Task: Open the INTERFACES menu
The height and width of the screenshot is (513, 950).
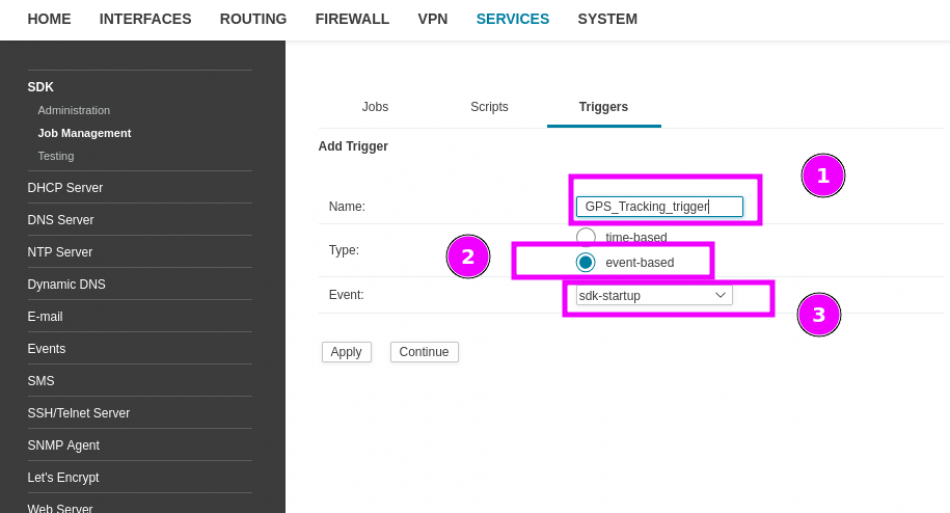Action: coord(145,19)
